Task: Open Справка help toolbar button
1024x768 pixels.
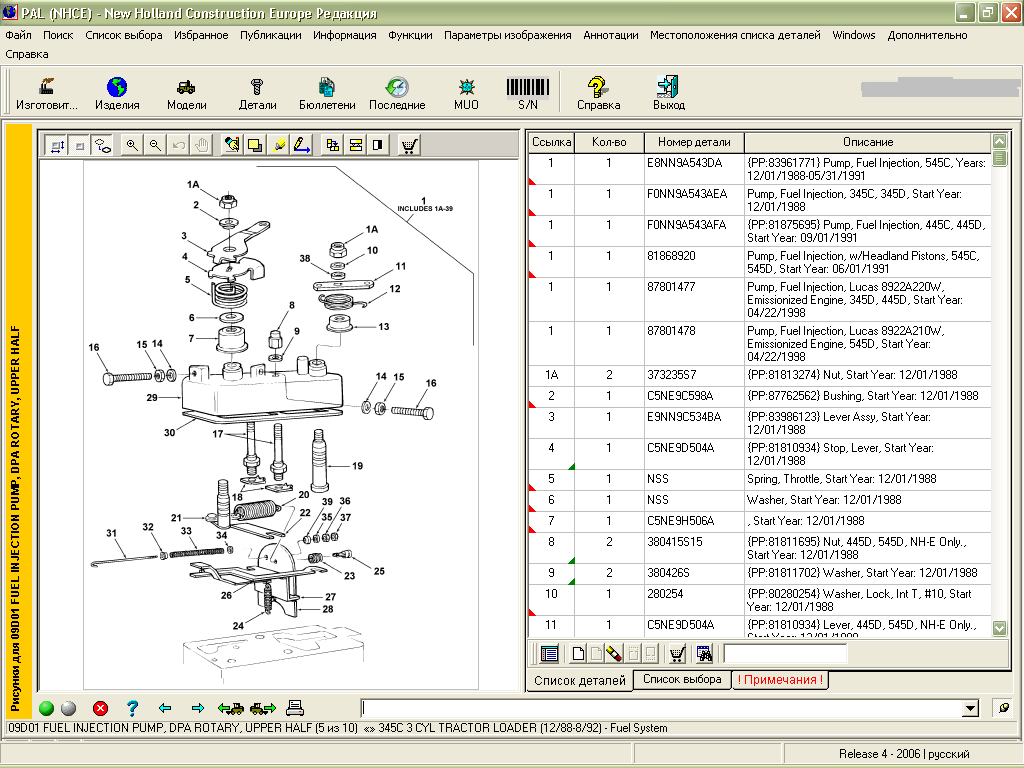Action: click(x=598, y=93)
